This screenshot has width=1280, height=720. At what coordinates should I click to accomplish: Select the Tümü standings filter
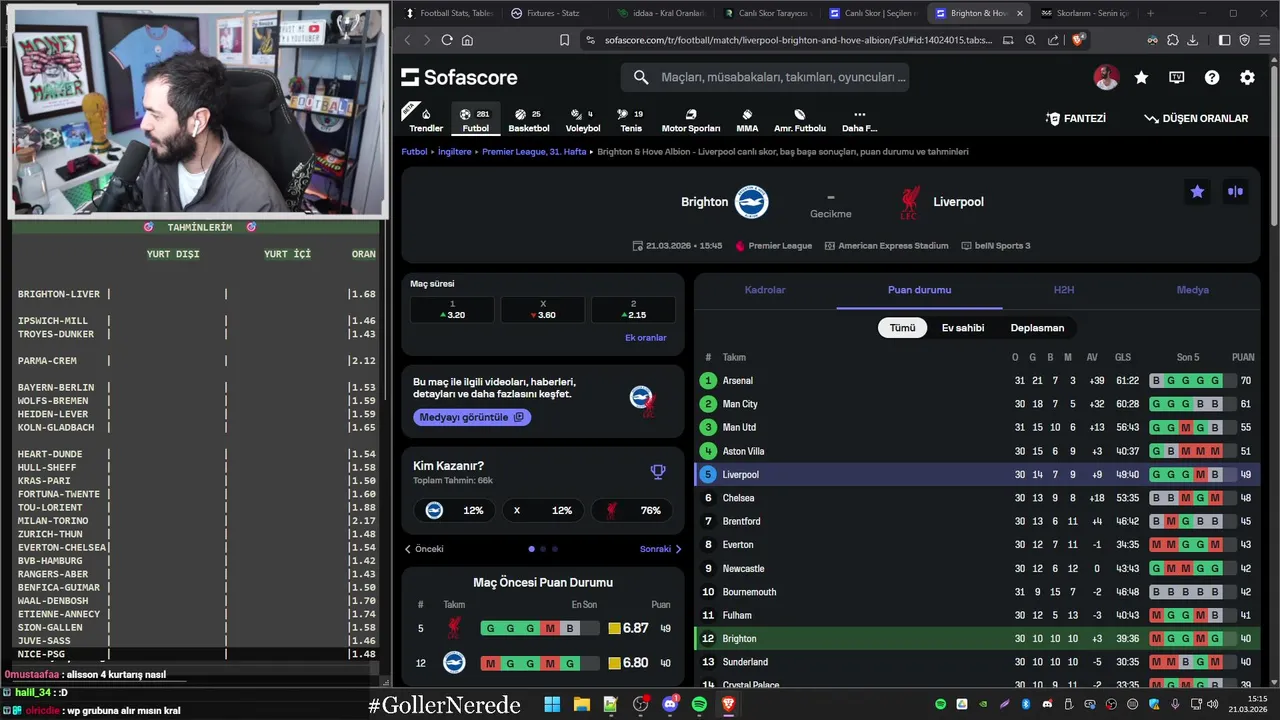click(902, 328)
